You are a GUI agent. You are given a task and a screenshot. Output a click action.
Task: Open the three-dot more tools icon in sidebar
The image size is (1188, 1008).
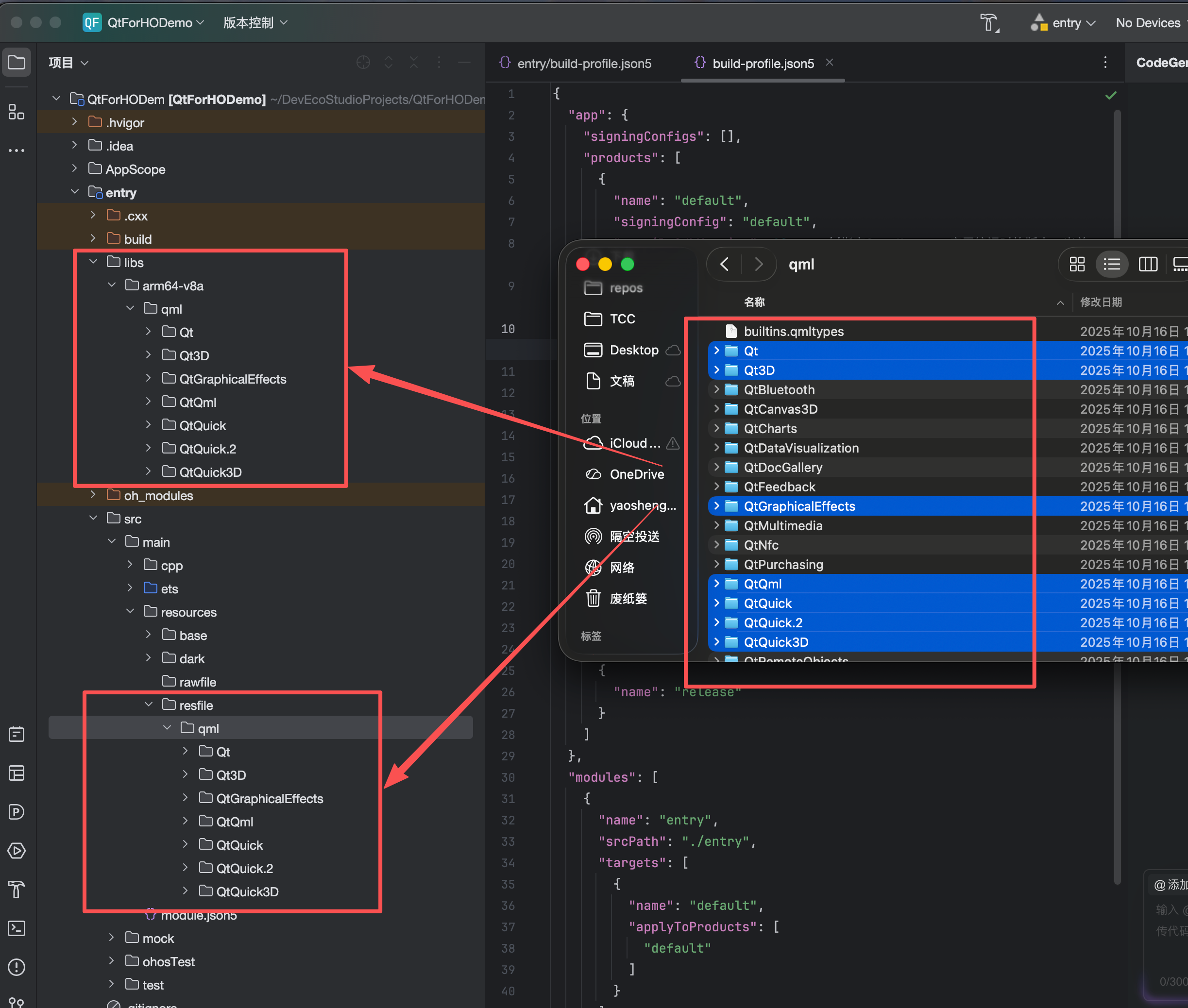(17, 151)
